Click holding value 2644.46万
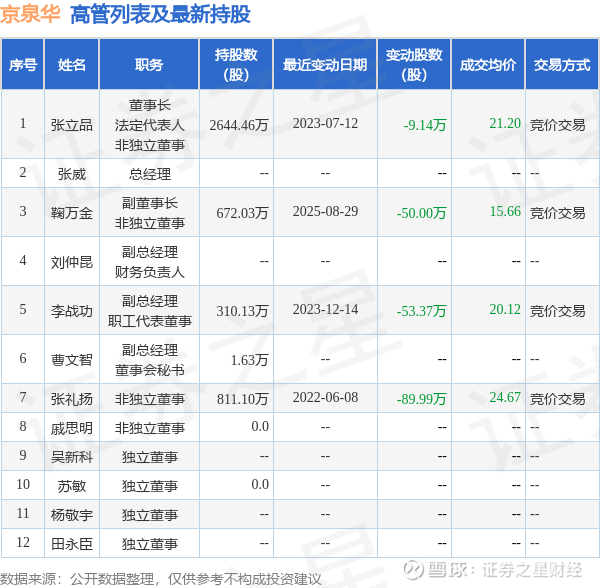The width and height of the screenshot is (600, 588). (239, 125)
